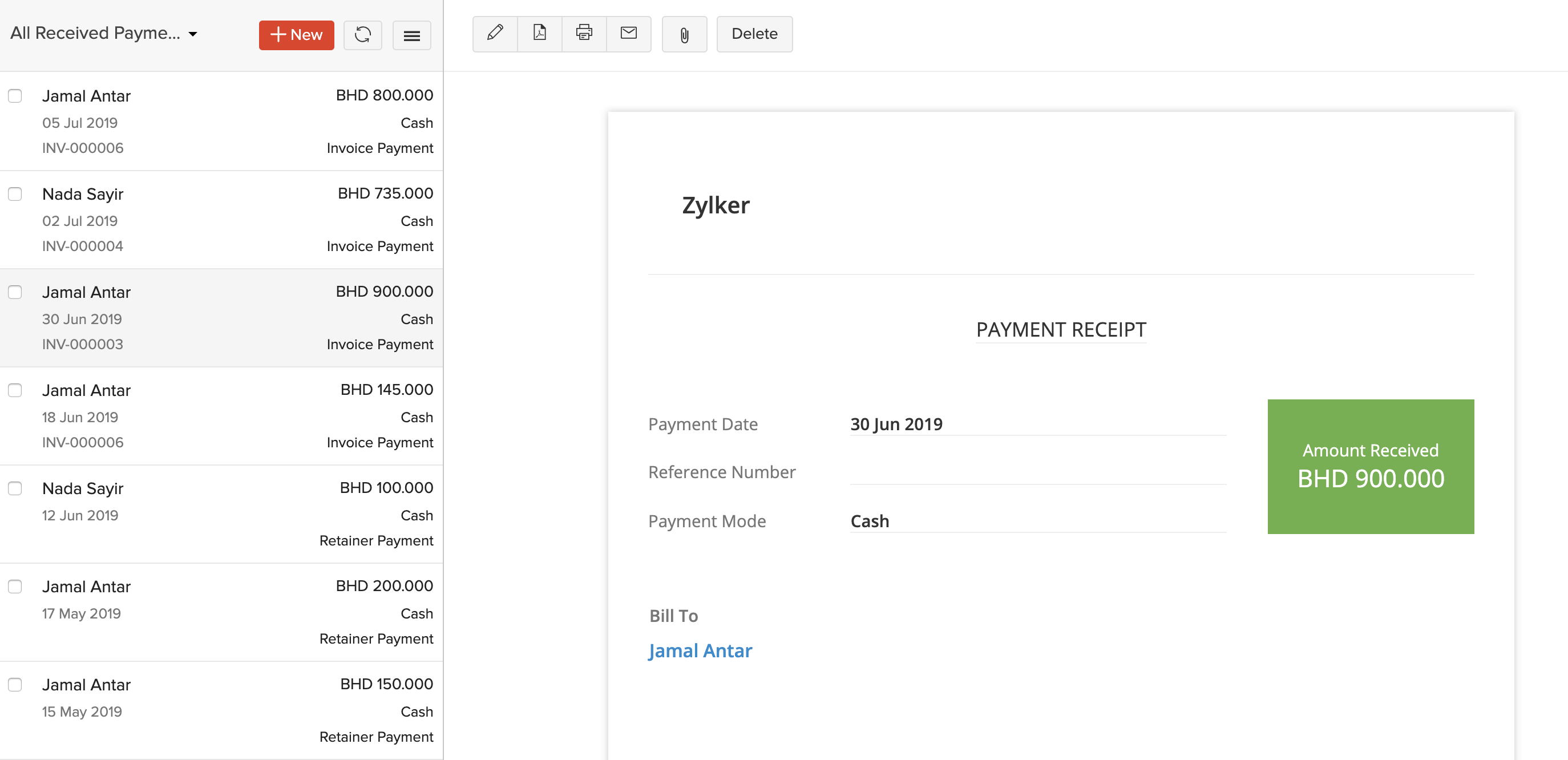Image resolution: width=1568 pixels, height=760 pixels.
Task: Delete the selected payment
Action: (754, 34)
